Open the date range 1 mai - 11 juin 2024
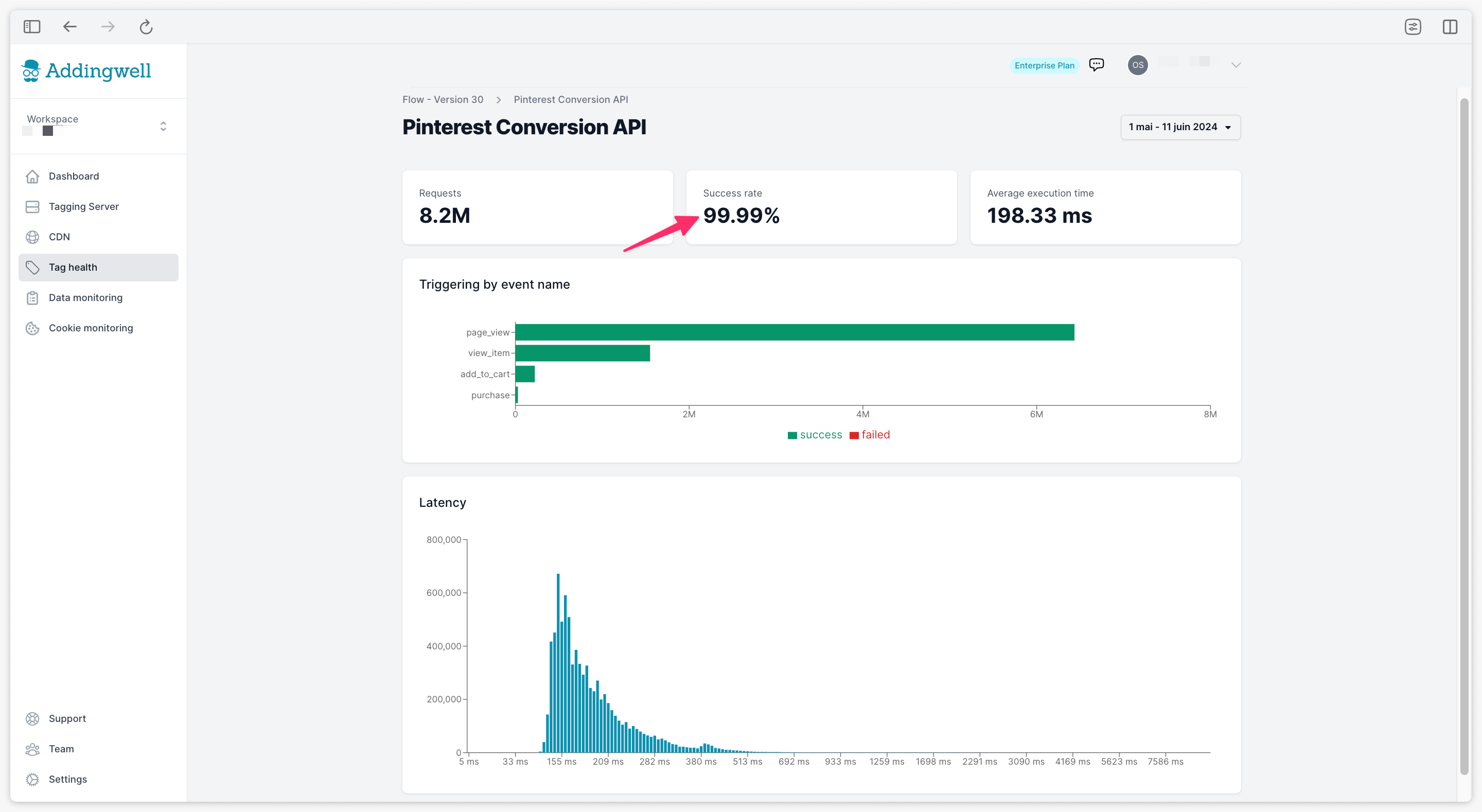 1180,127
